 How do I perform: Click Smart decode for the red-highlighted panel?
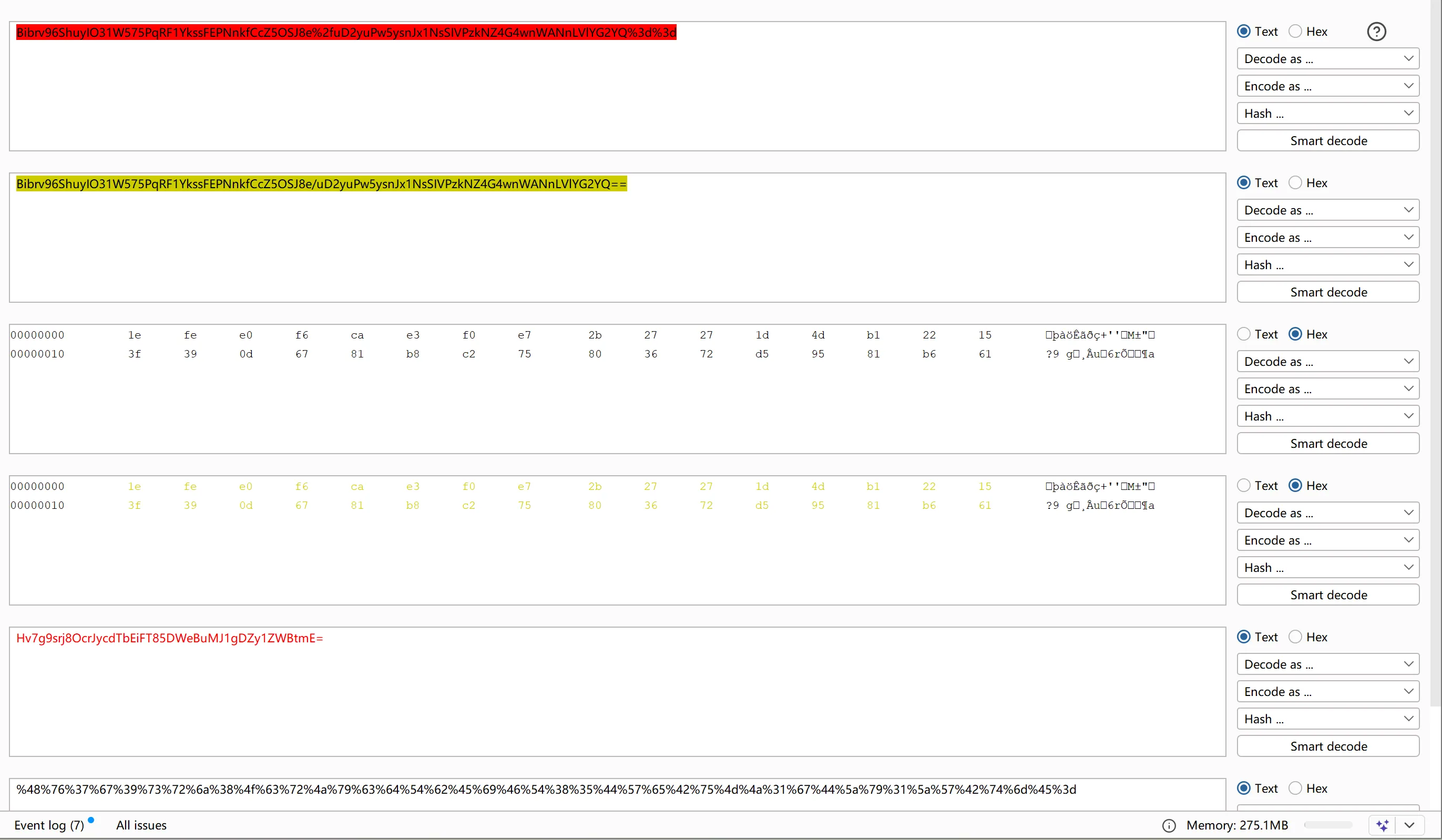tap(1327, 141)
